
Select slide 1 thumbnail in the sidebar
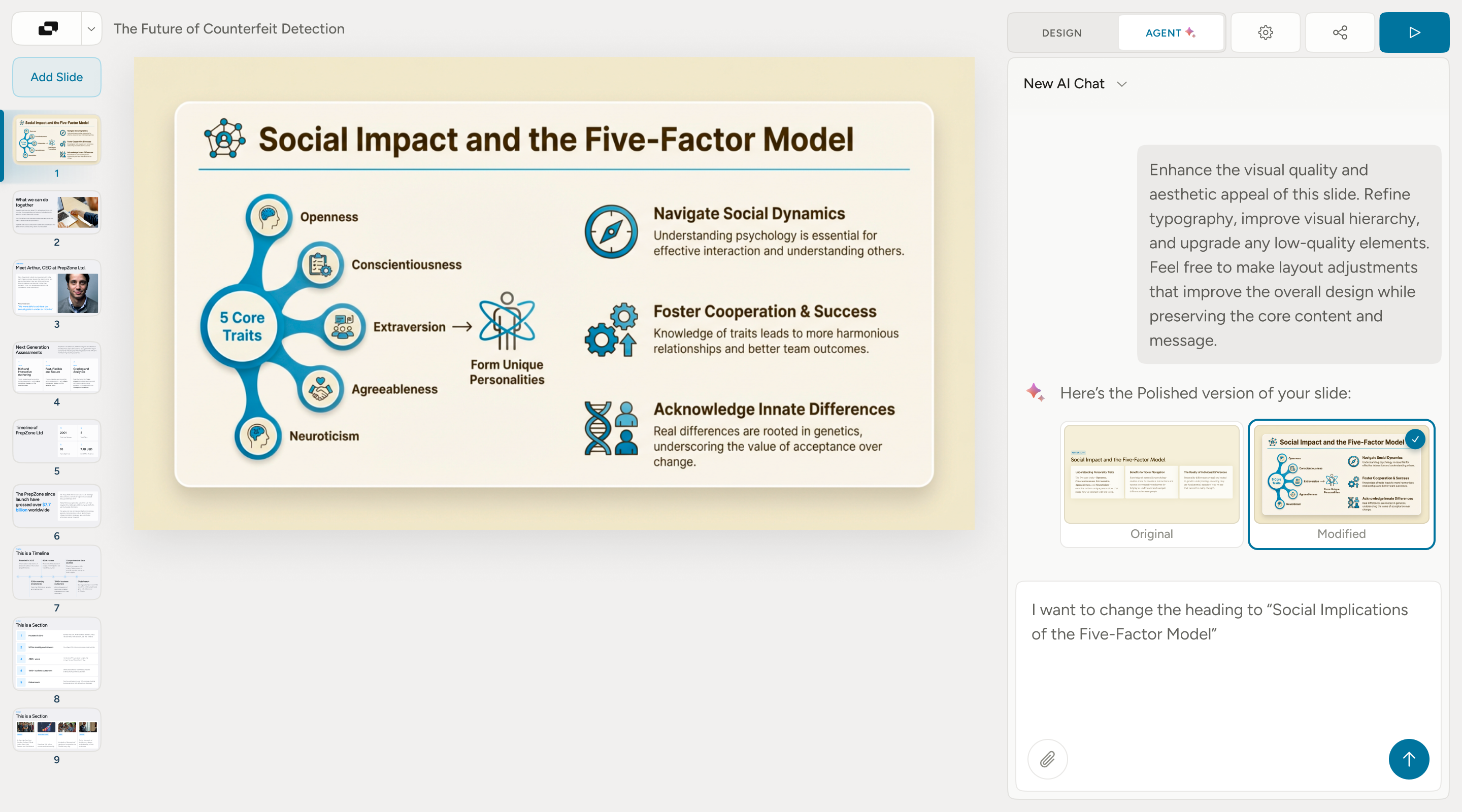pos(57,140)
